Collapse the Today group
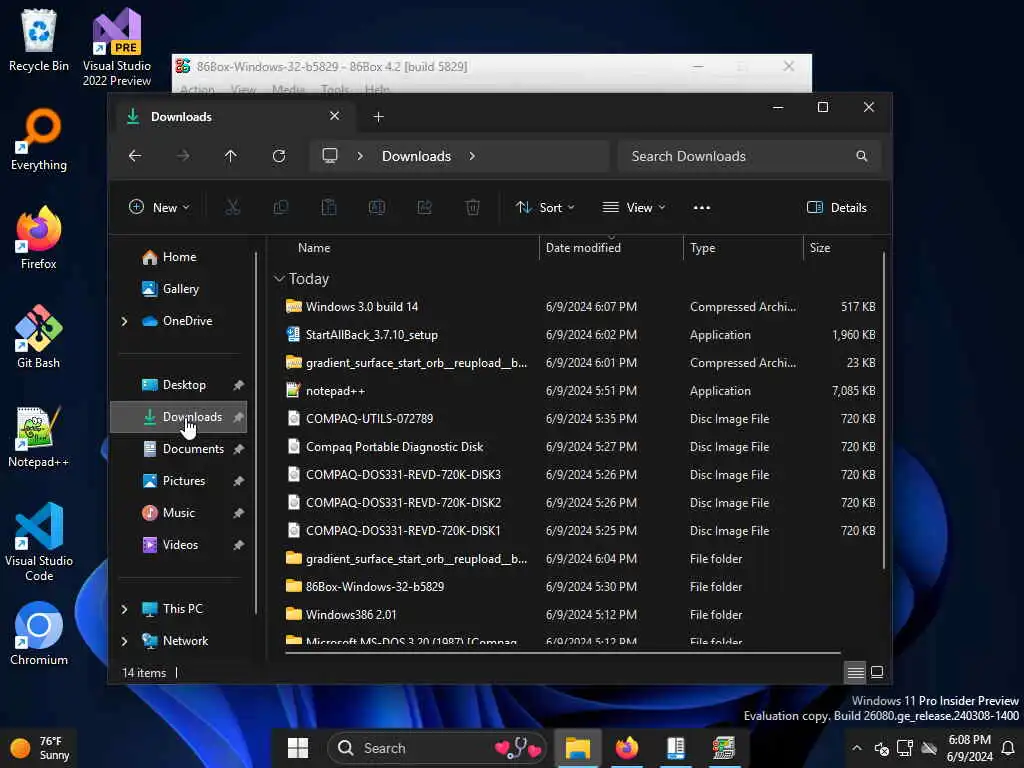This screenshot has width=1024, height=768. (x=279, y=279)
